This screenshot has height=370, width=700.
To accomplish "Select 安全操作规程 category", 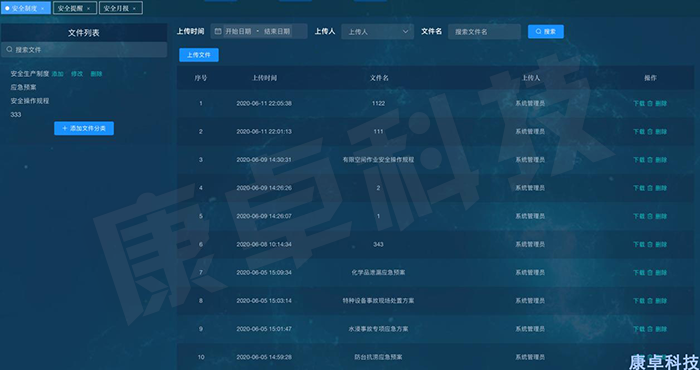I will (x=30, y=101).
